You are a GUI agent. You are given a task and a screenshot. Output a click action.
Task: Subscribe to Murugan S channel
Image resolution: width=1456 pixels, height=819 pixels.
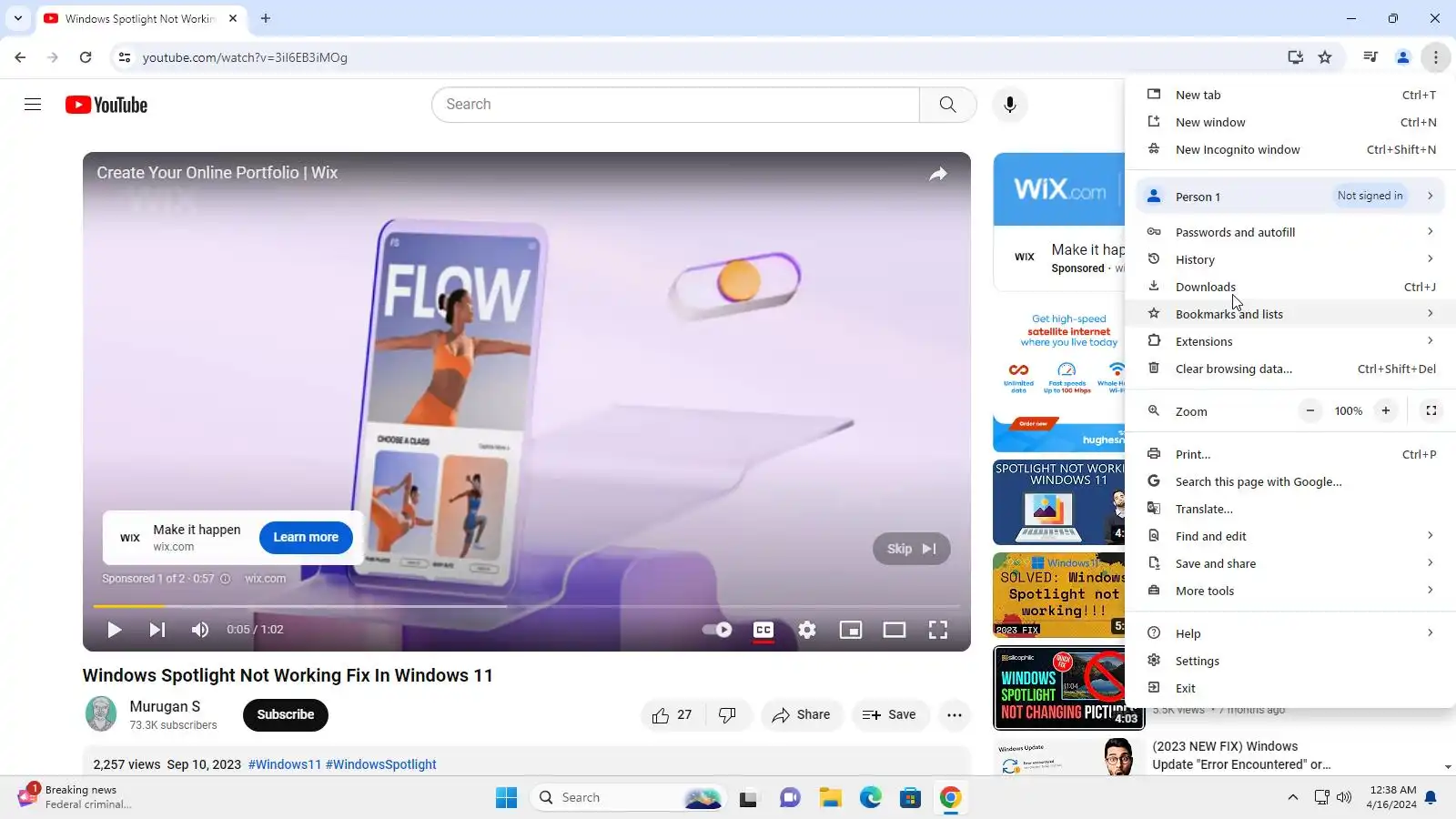286,715
